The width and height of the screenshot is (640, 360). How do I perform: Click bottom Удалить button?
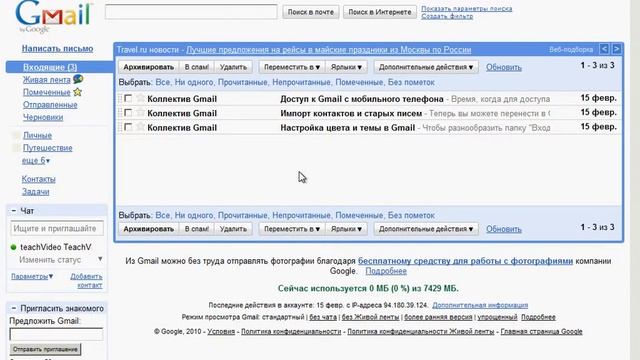pyautogui.click(x=233, y=229)
